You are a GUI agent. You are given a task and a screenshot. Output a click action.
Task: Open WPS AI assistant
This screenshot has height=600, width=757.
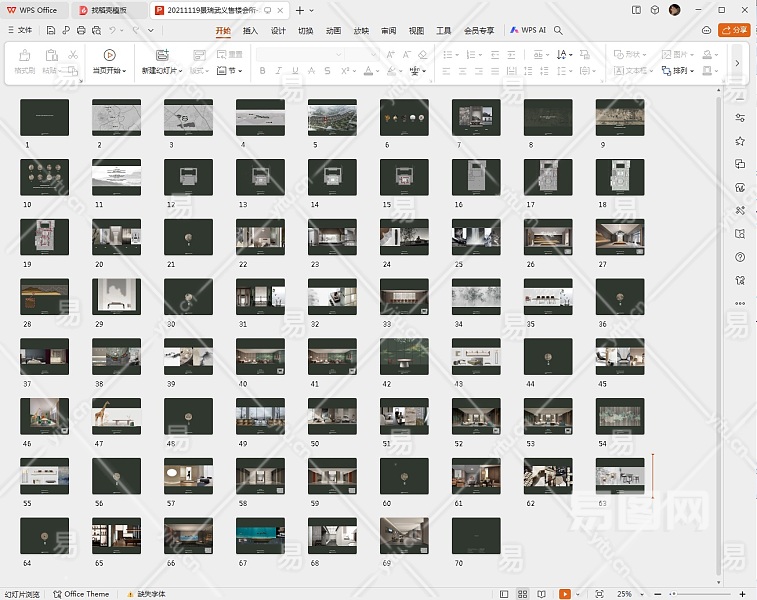pos(528,30)
